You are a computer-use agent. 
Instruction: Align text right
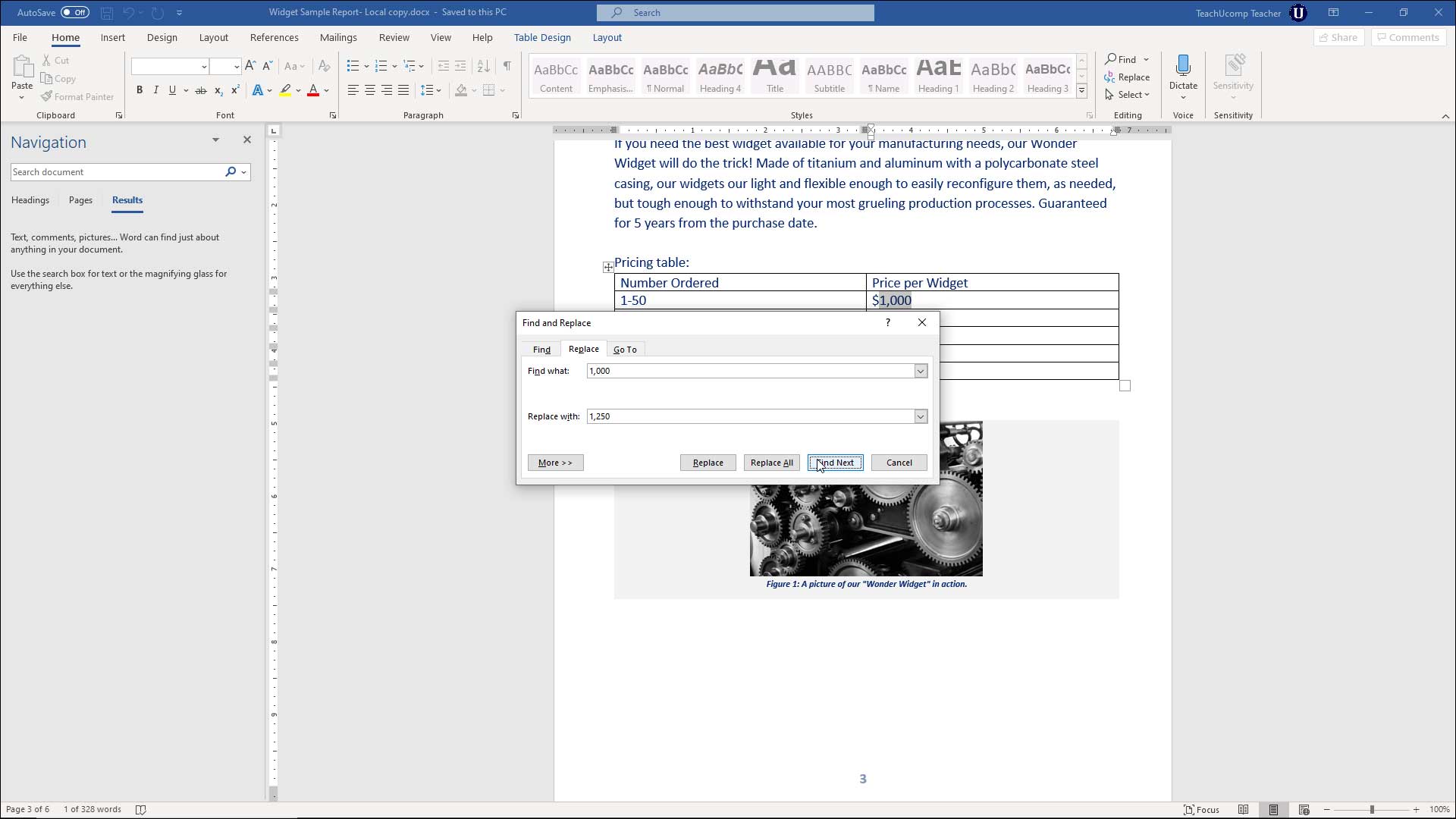coord(387,90)
